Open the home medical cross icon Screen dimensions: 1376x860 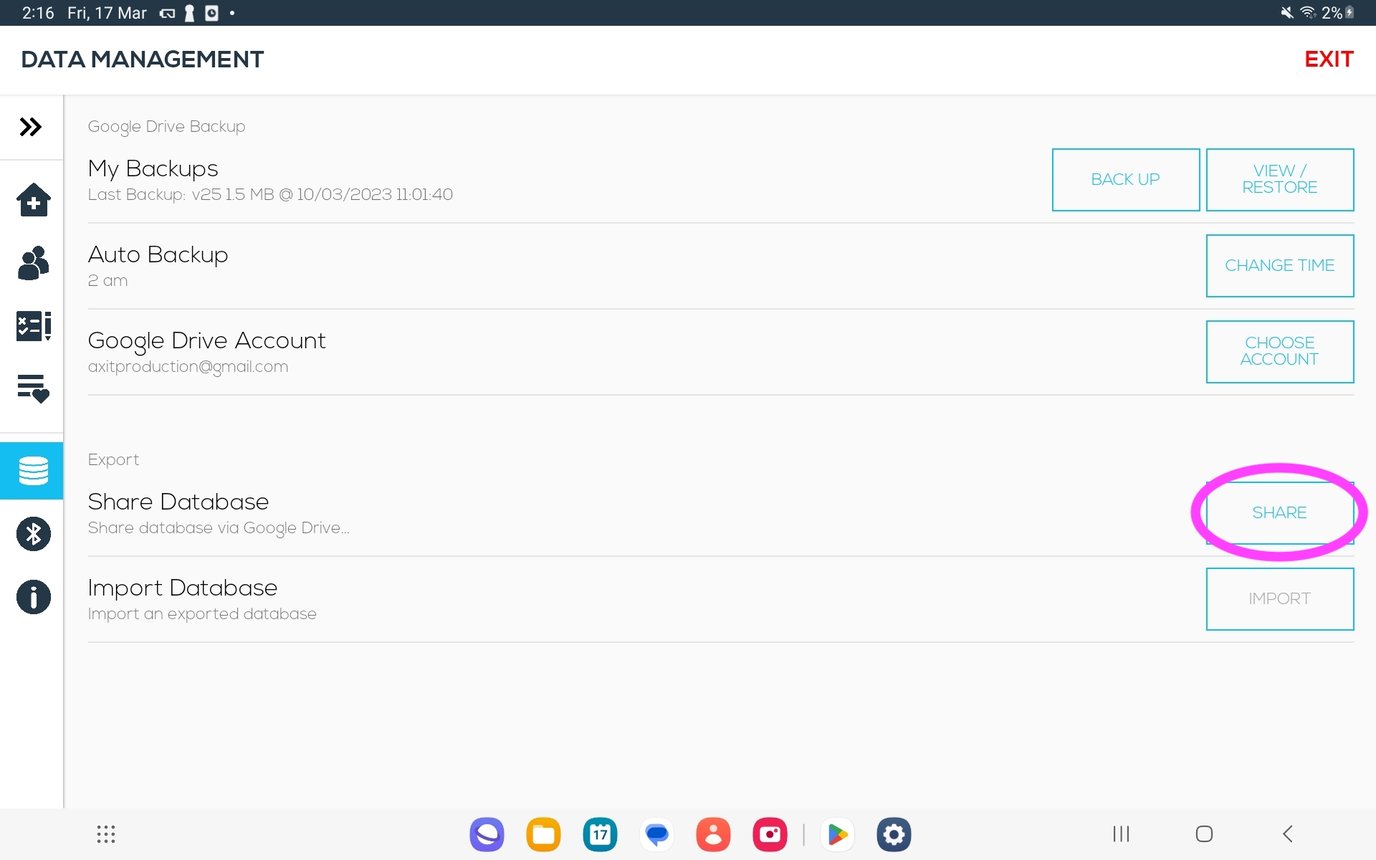[33, 200]
